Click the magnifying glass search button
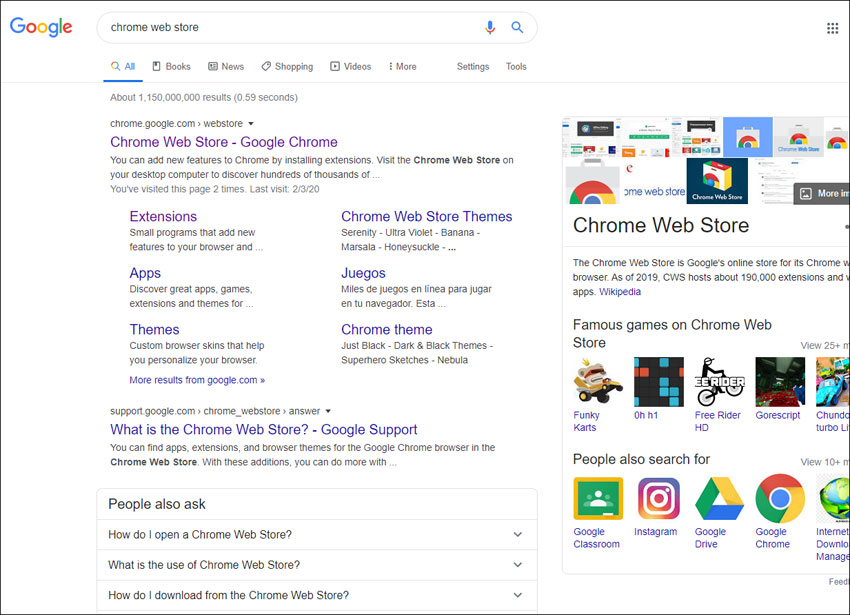 click(x=517, y=27)
